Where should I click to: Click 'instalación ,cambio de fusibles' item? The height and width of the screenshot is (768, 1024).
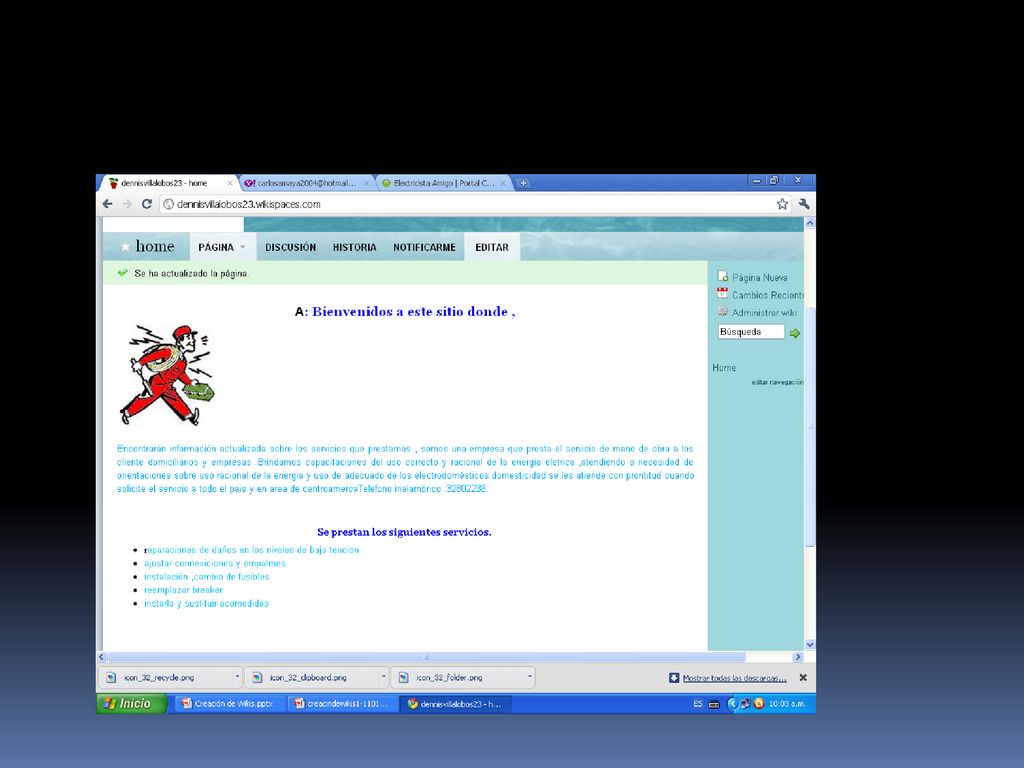[x=206, y=577]
